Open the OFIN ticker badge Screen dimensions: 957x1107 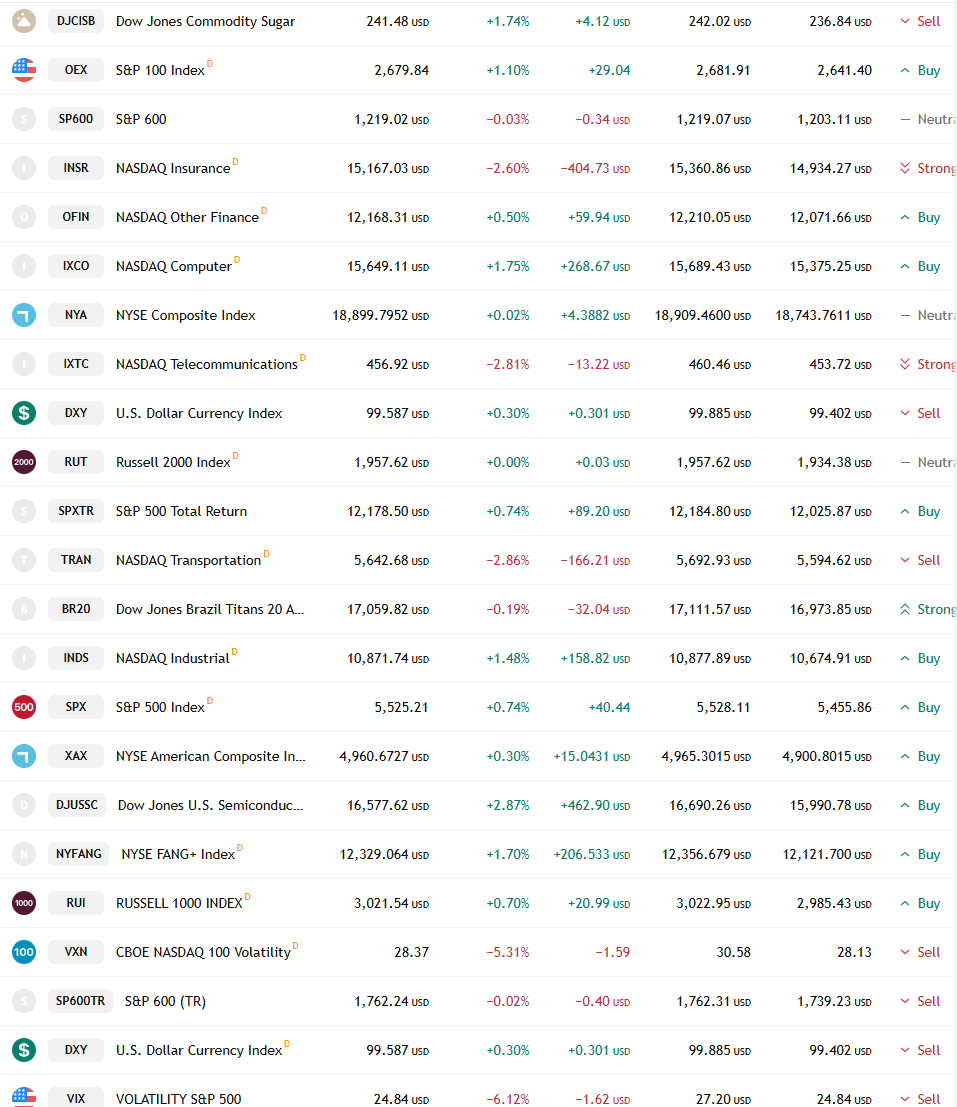(x=76, y=217)
